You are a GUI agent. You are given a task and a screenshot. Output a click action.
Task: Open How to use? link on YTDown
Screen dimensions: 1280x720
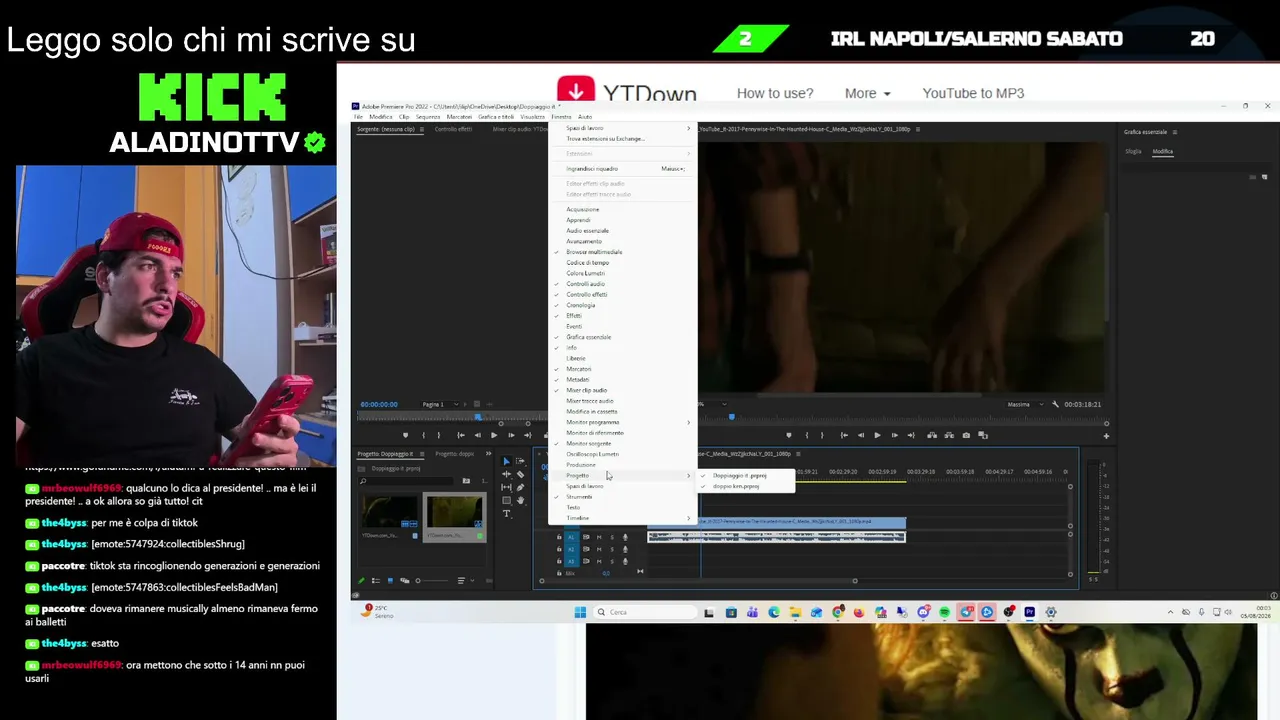[x=775, y=93]
